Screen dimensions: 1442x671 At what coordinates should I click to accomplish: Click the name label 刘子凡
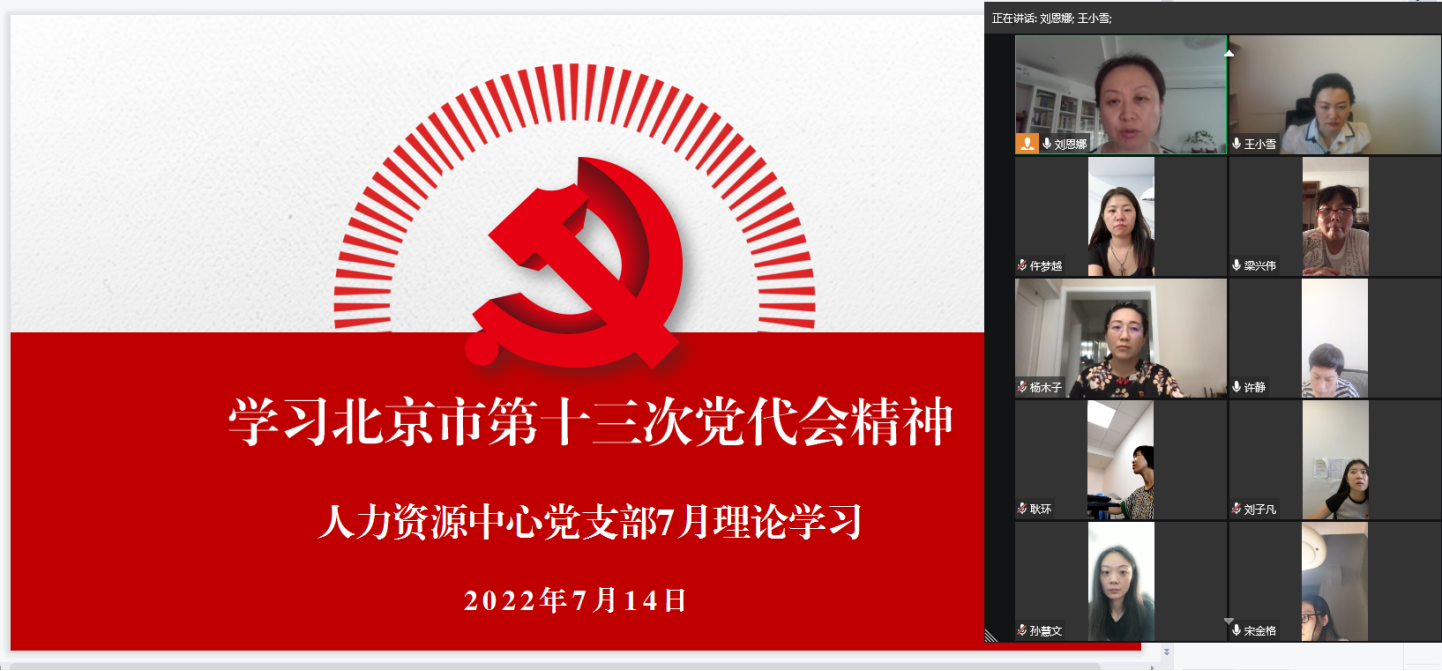tap(1260, 509)
